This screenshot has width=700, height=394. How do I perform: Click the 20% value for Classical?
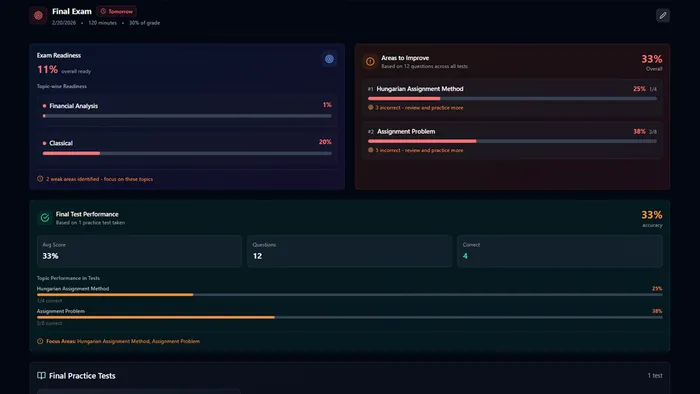point(325,142)
